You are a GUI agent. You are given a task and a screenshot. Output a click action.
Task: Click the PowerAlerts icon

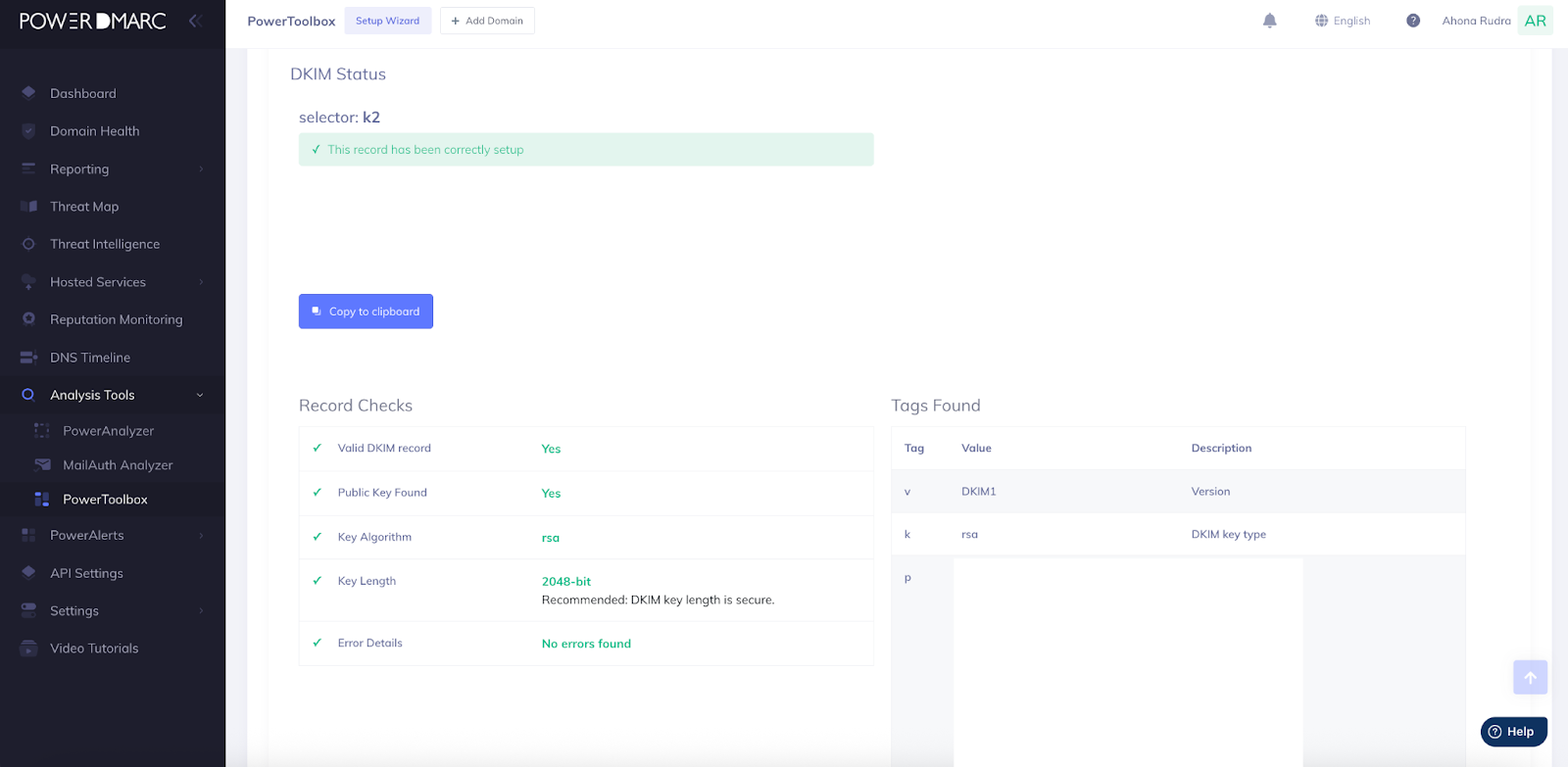coord(28,535)
